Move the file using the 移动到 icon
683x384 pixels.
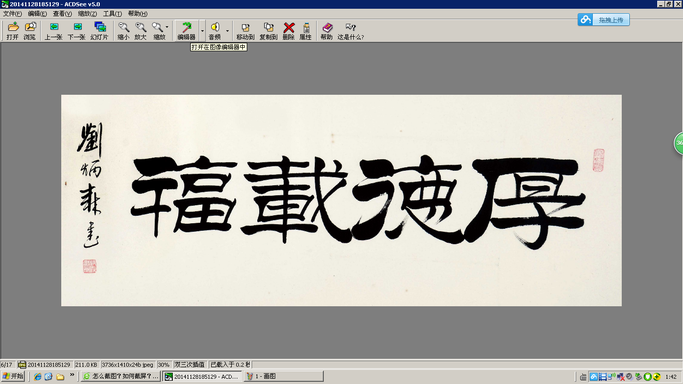point(245,31)
